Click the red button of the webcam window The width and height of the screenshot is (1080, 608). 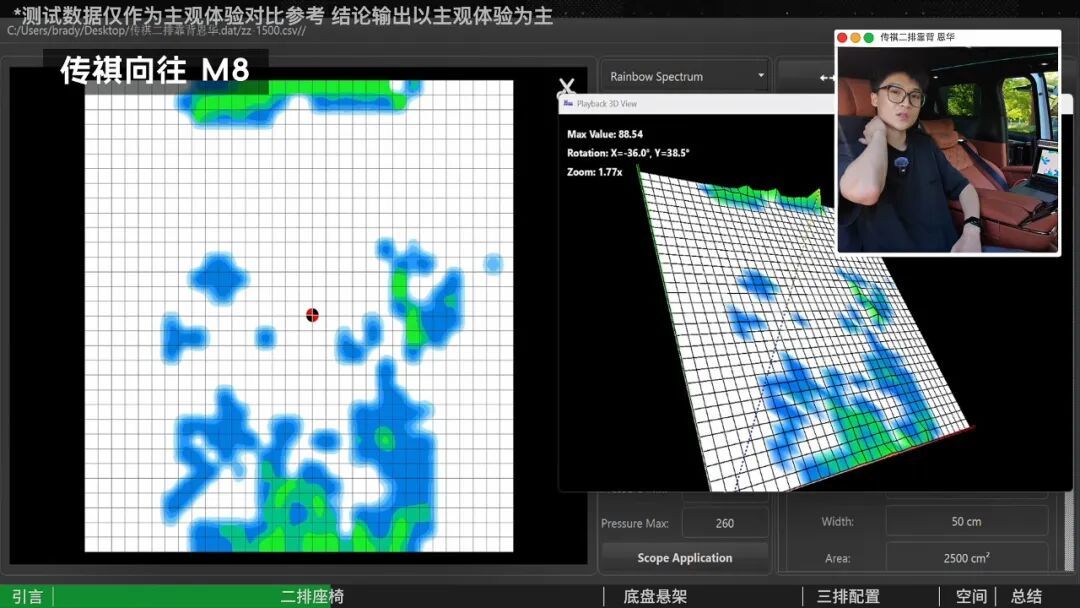click(842, 37)
